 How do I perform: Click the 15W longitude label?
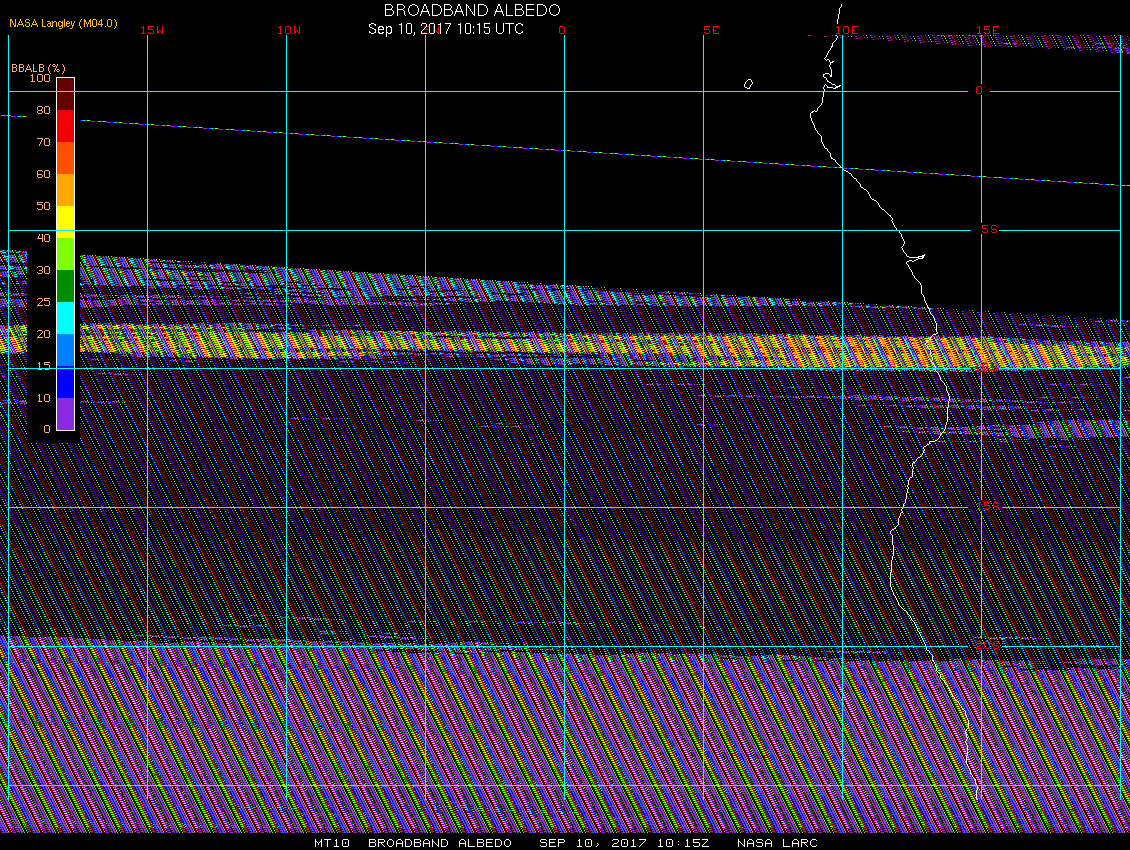[152, 30]
